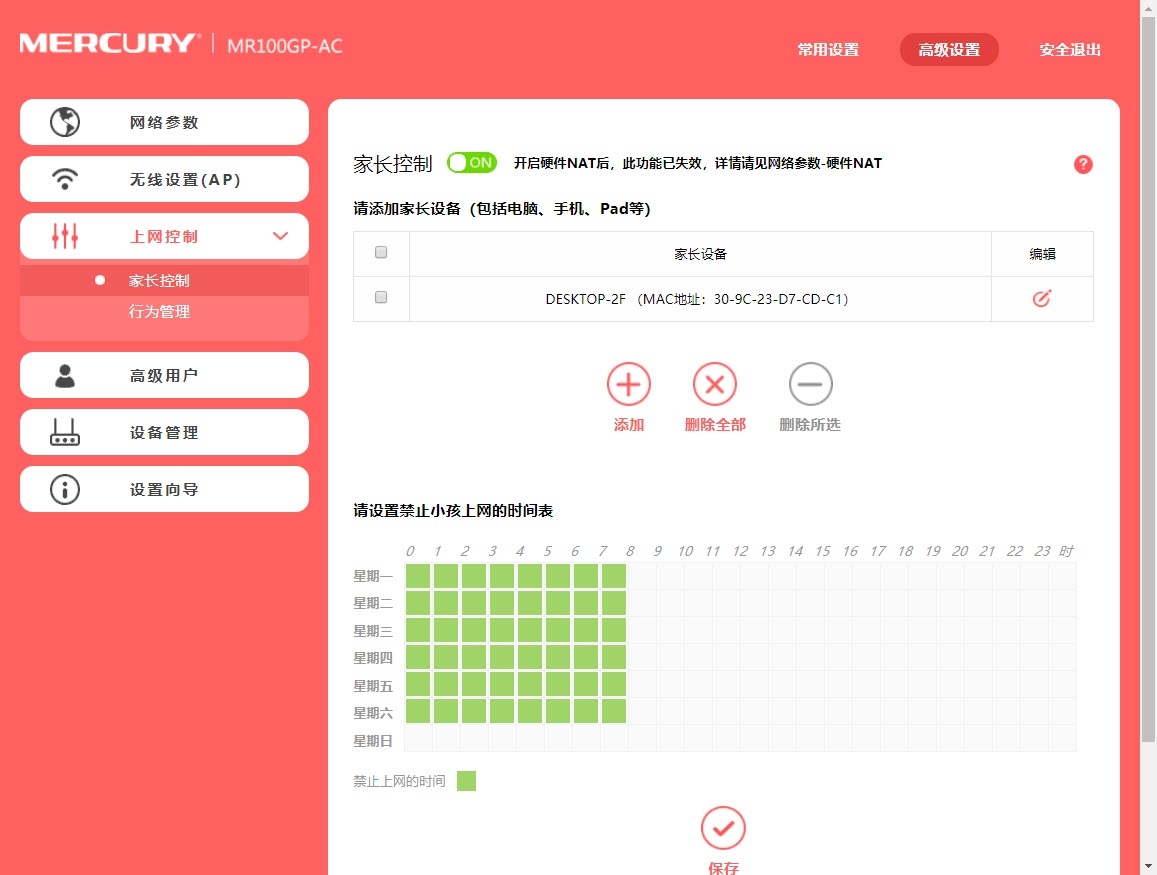Screen dimensions: 1157x875
Task: Click the page vertical scrollbar
Action: [1148, 380]
